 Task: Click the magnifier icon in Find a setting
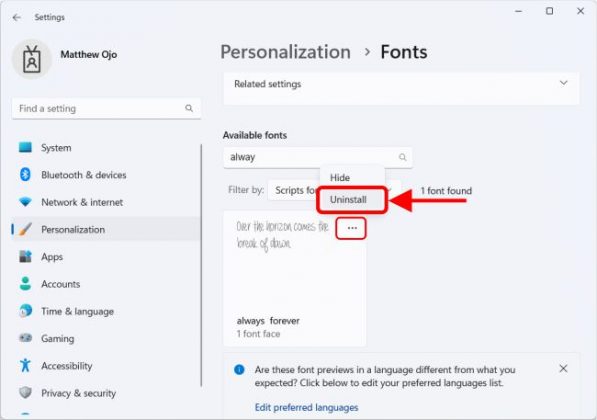pyautogui.click(x=189, y=109)
